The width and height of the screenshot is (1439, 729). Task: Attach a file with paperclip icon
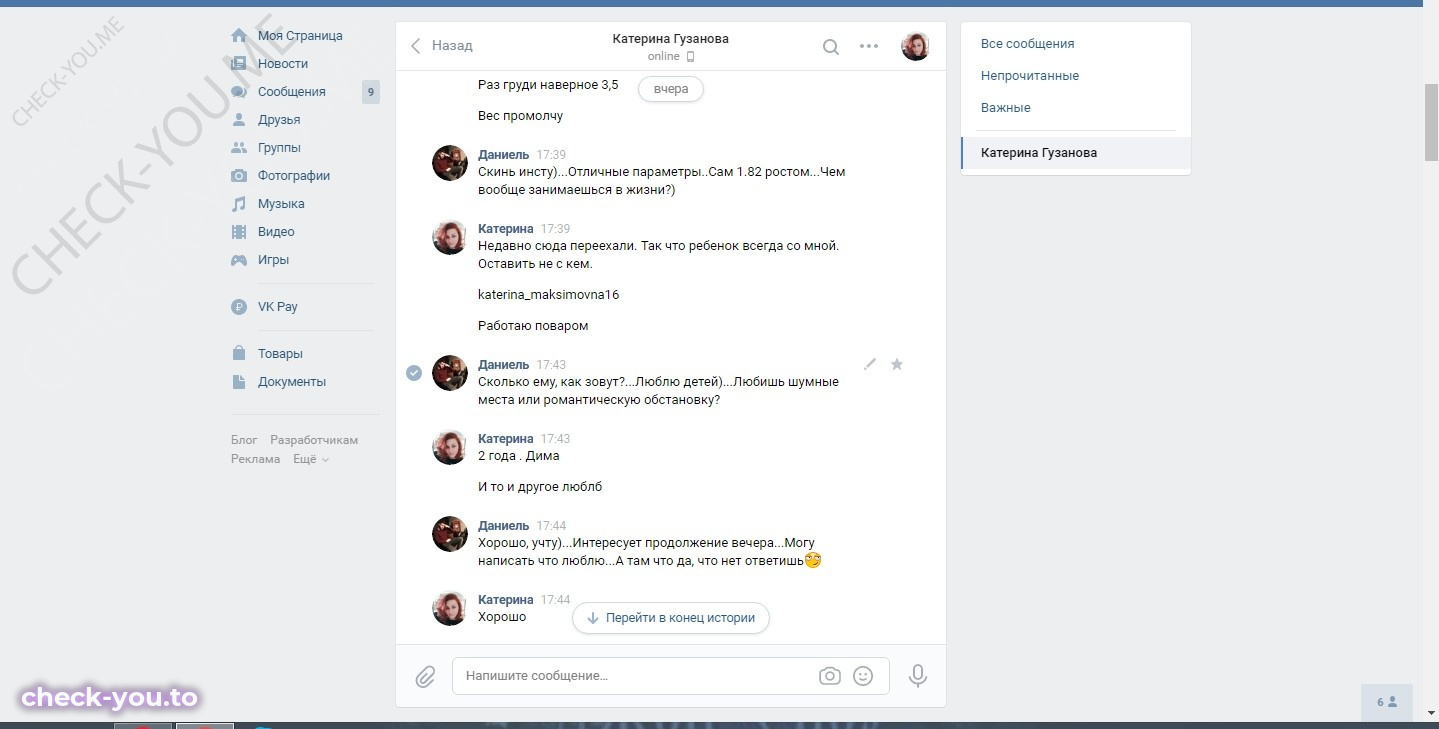pos(425,677)
